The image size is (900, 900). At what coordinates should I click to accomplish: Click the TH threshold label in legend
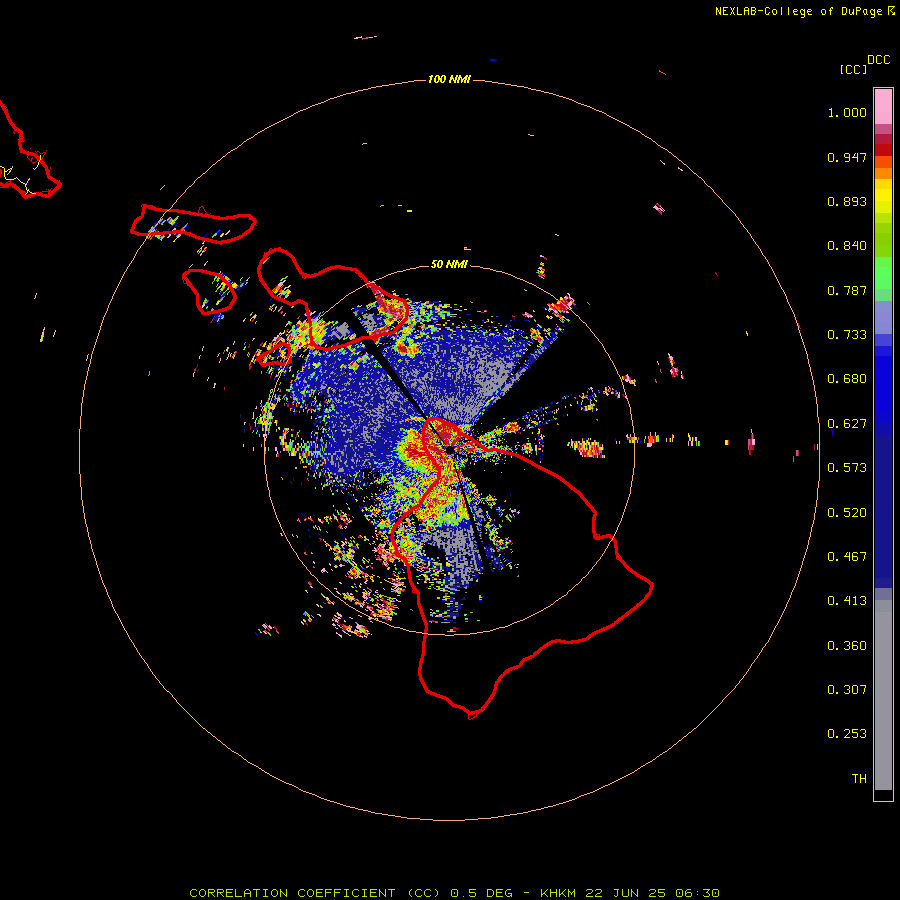tap(859, 779)
